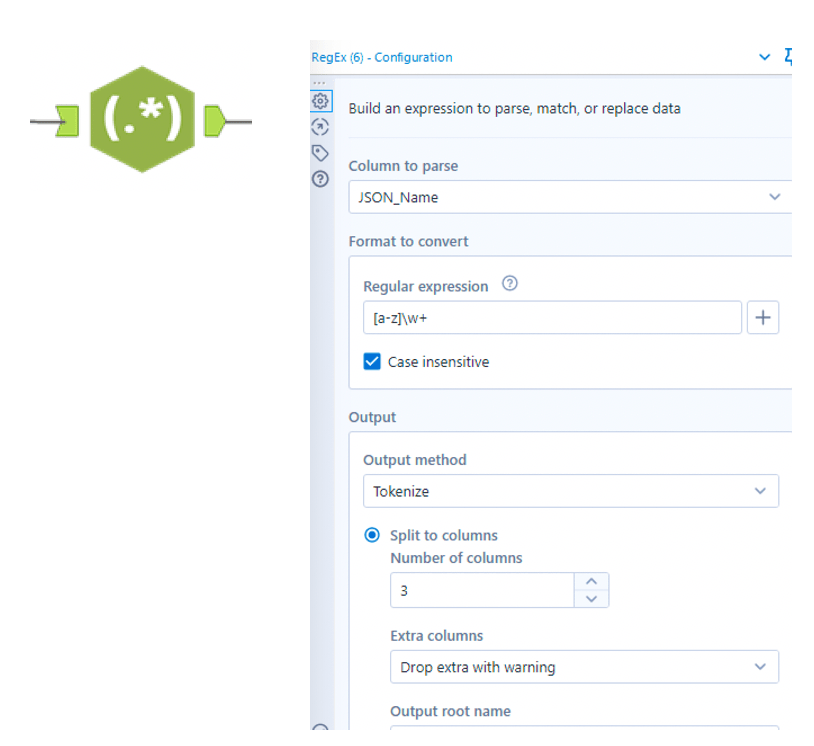Screen dimensions: 814x746
Task: Open the Annotation tag icon in sidebar
Action: (321, 153)
